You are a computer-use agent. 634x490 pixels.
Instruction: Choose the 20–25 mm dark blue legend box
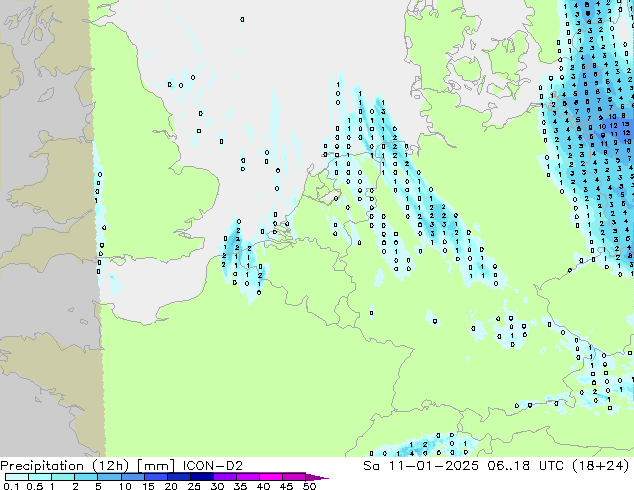[x=178, y=477]
